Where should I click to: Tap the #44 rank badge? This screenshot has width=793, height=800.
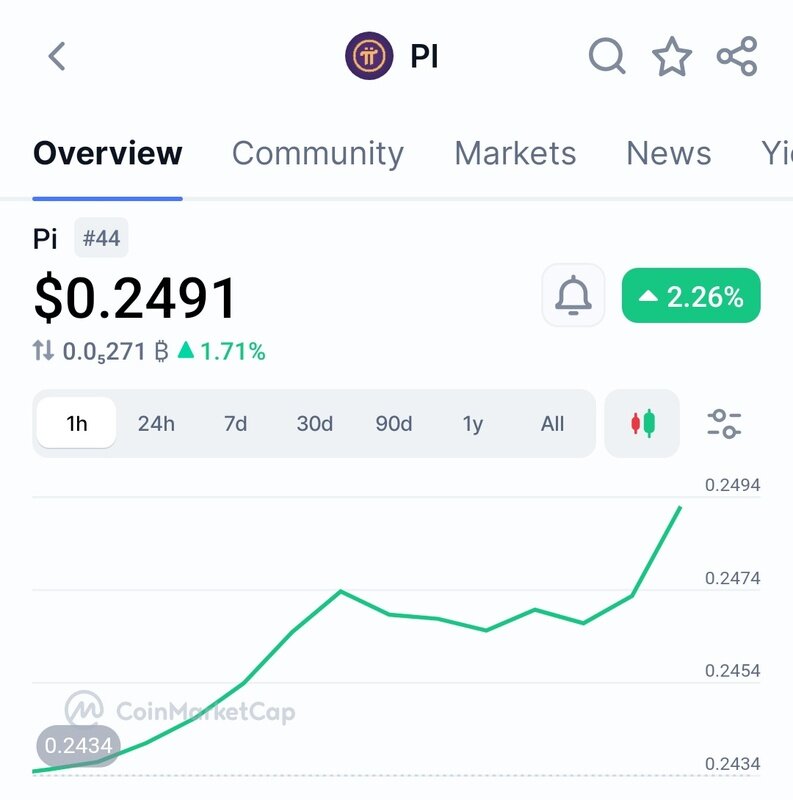coord(101,239)
